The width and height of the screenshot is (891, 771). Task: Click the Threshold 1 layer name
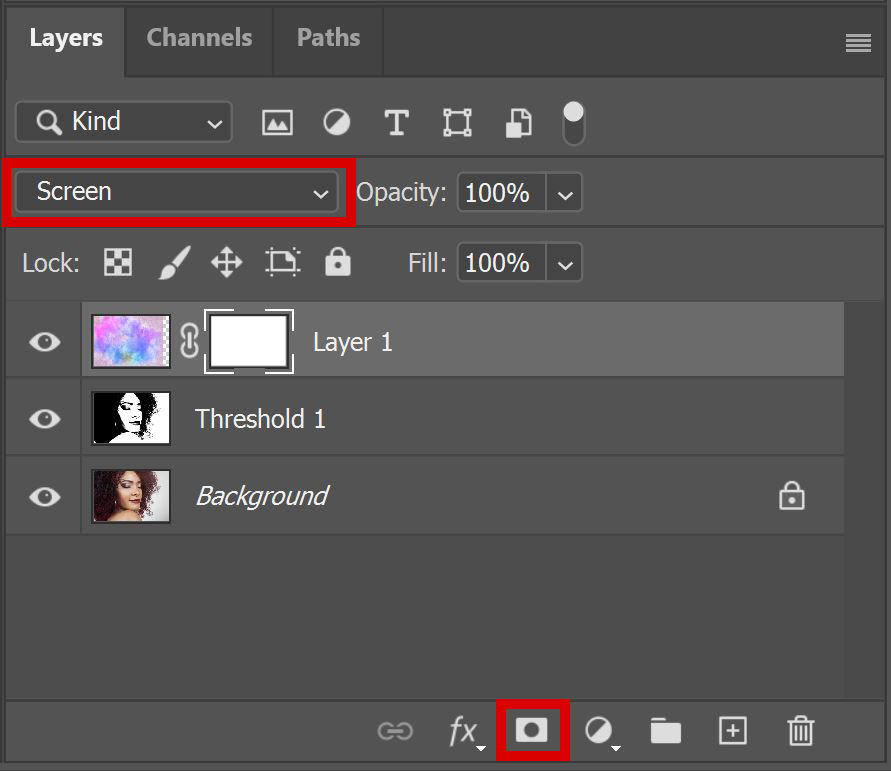260,419
